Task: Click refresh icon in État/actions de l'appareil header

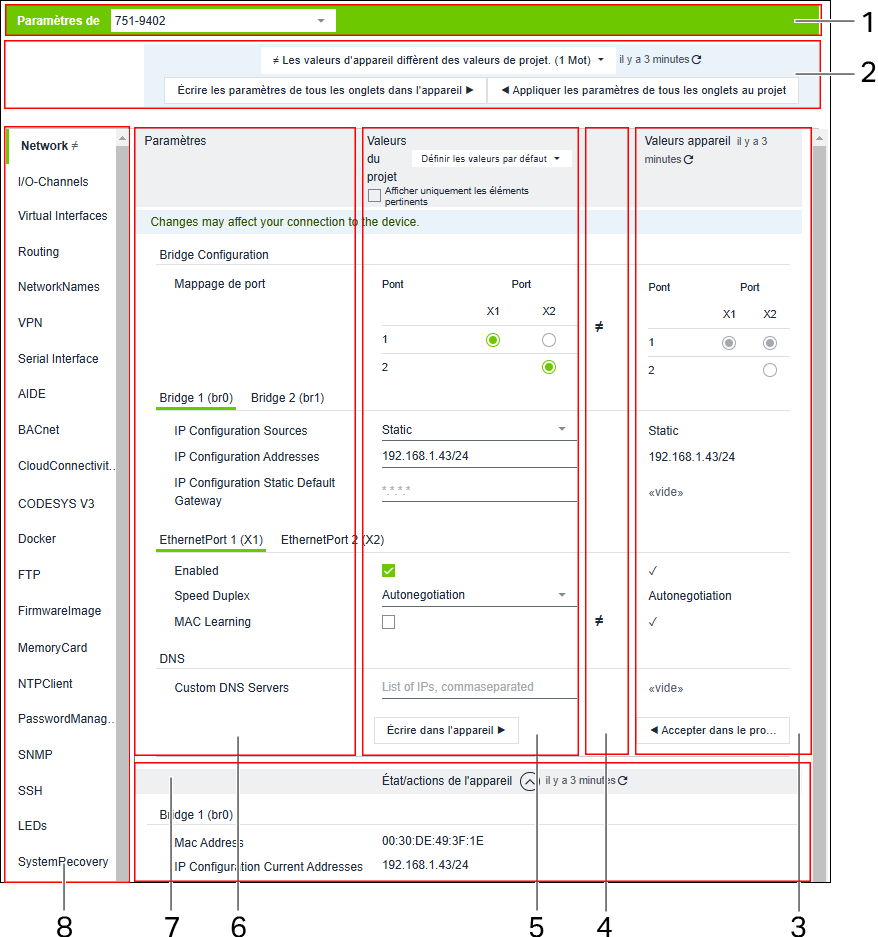Action: pos(623,781)
